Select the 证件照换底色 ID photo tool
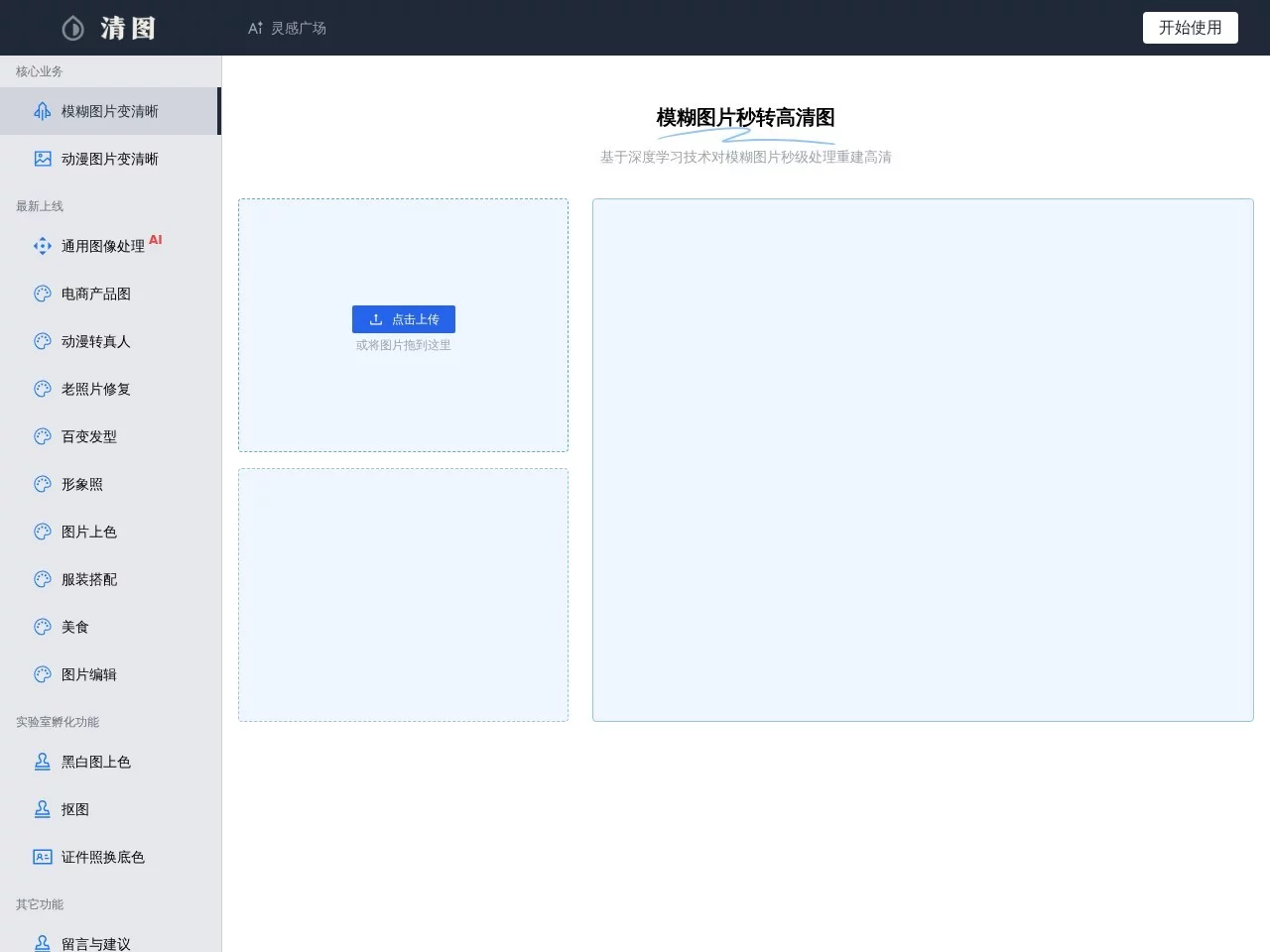This screenshot has width=1270, height=952. click(102, 857)
